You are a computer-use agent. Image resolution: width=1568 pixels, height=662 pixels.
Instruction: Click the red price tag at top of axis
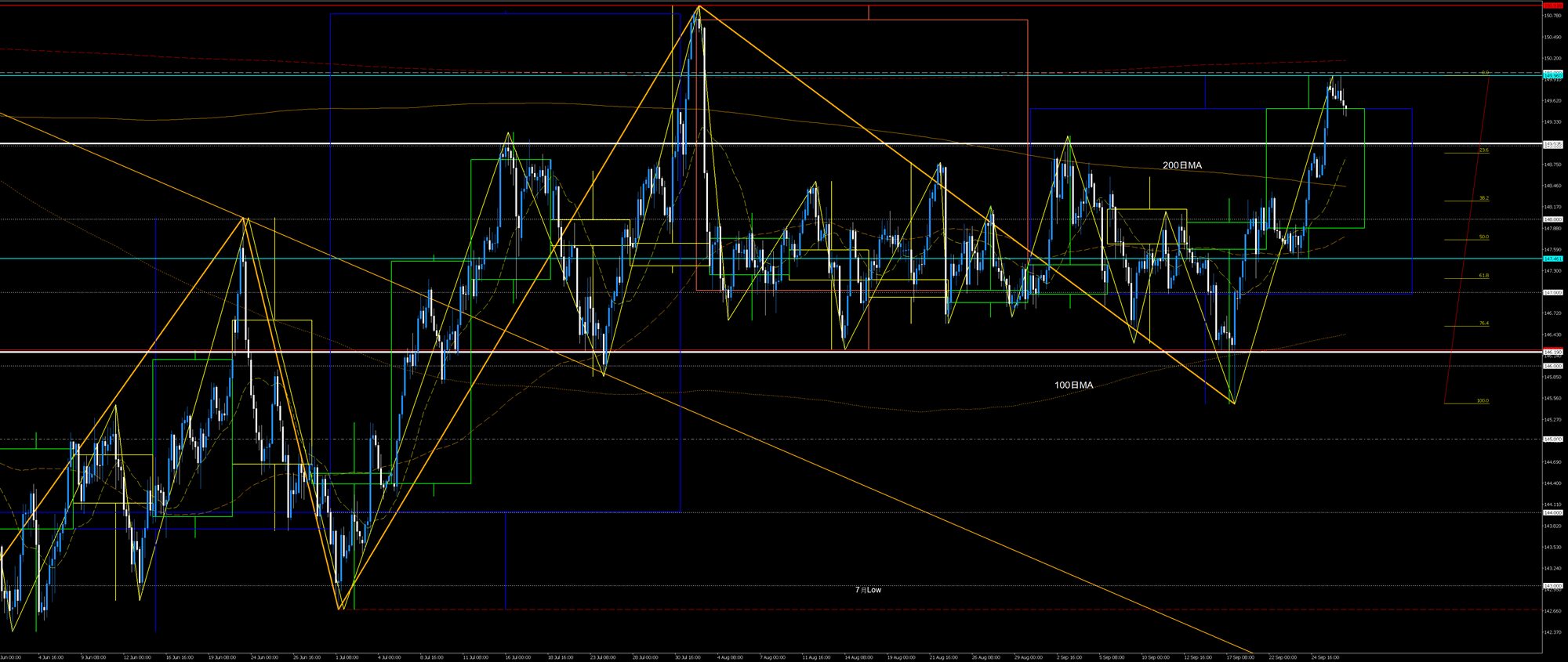[x=1553, y=5]
